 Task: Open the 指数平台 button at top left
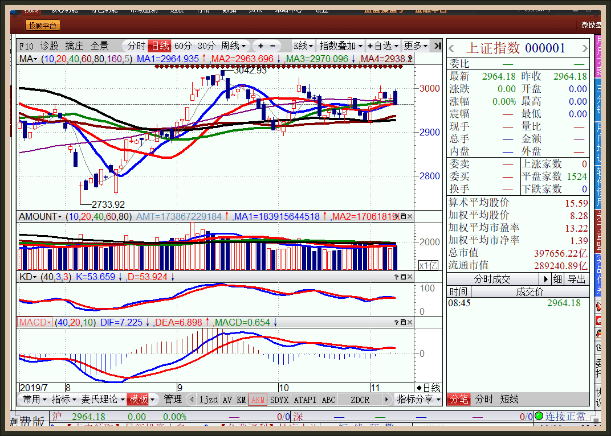tap(43, 25)
